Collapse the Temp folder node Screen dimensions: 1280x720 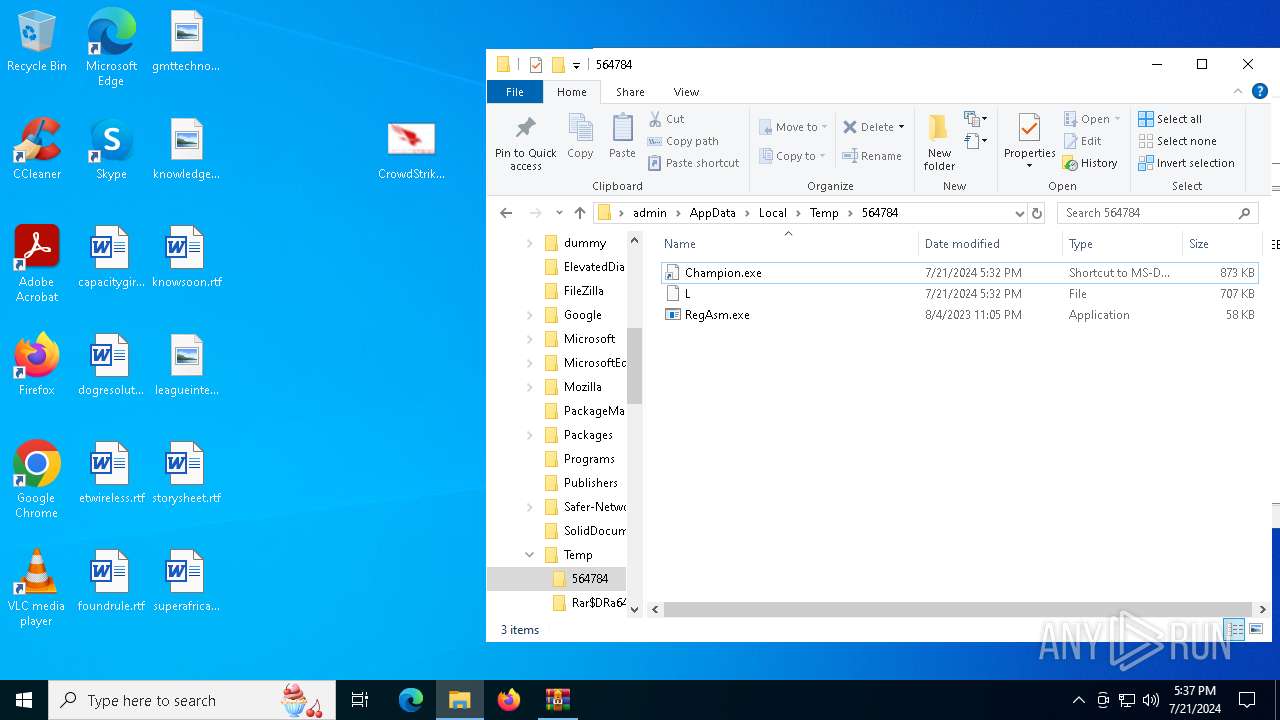coord(530,555)
